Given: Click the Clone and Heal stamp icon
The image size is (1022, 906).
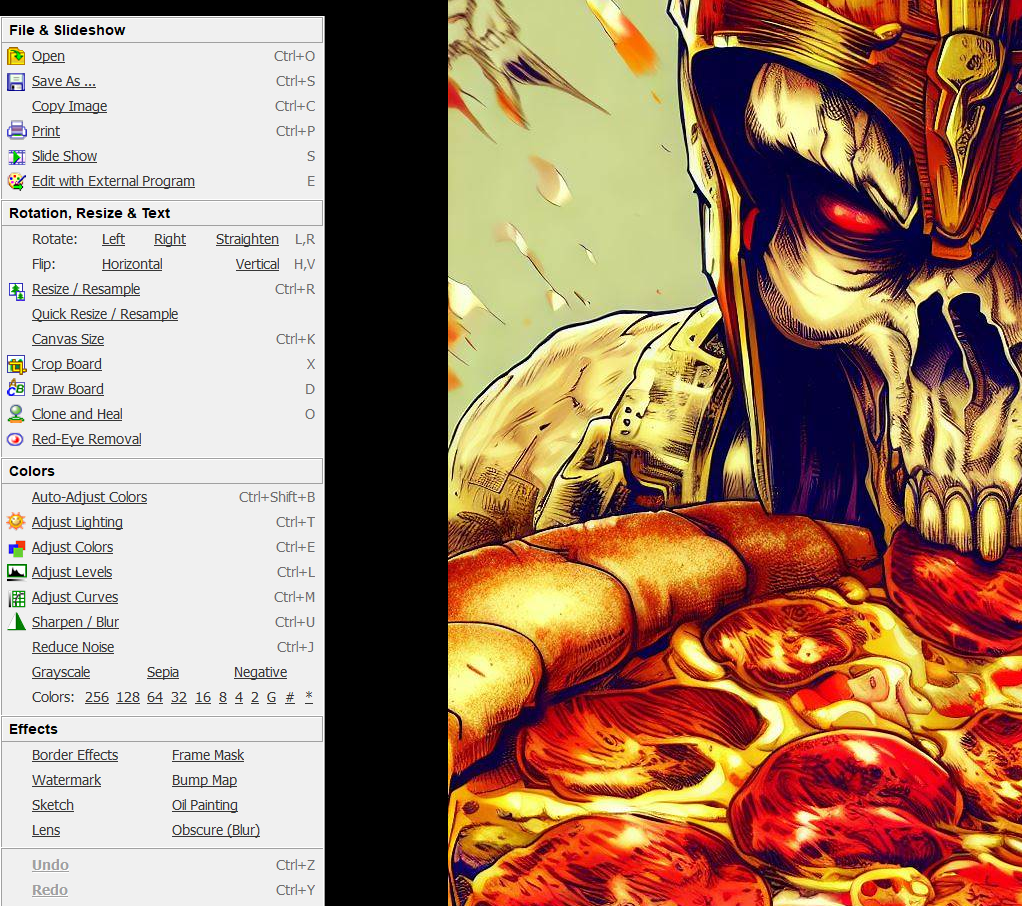Looking at the screenshot, I should coord(16,414).
